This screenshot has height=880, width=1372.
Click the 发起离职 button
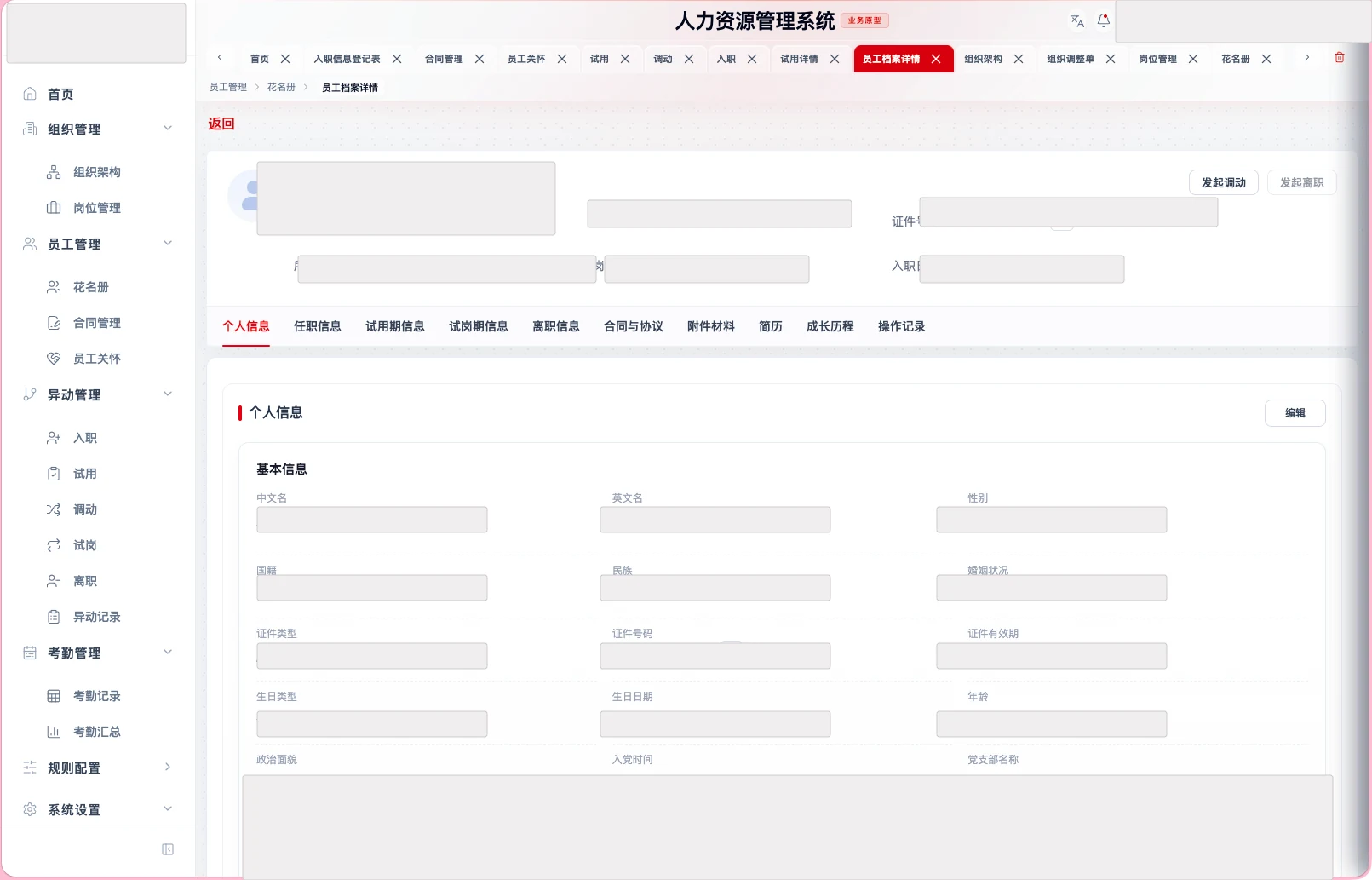pyautogui.click(x=1302, y=182)
